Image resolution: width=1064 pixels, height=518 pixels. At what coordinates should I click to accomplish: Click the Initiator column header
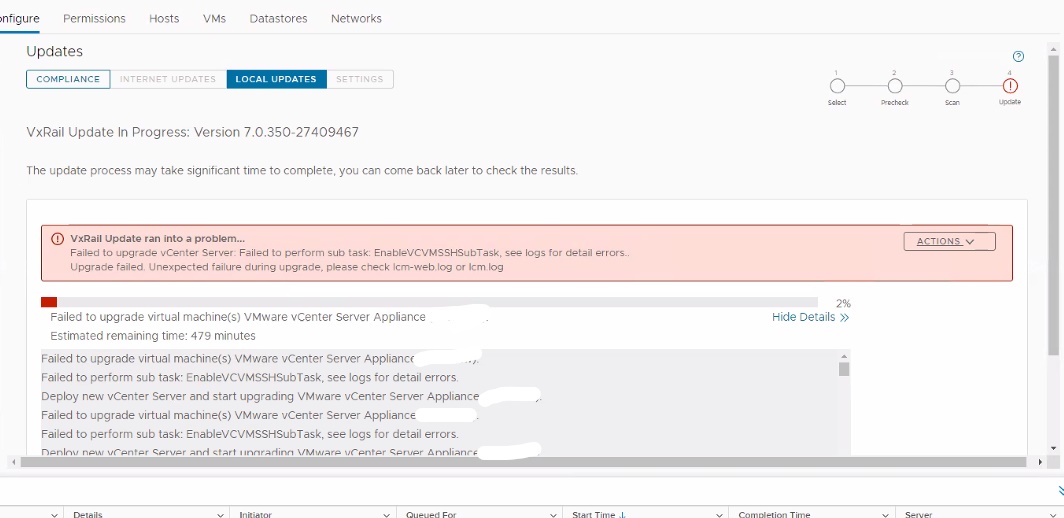pos(256,515)
